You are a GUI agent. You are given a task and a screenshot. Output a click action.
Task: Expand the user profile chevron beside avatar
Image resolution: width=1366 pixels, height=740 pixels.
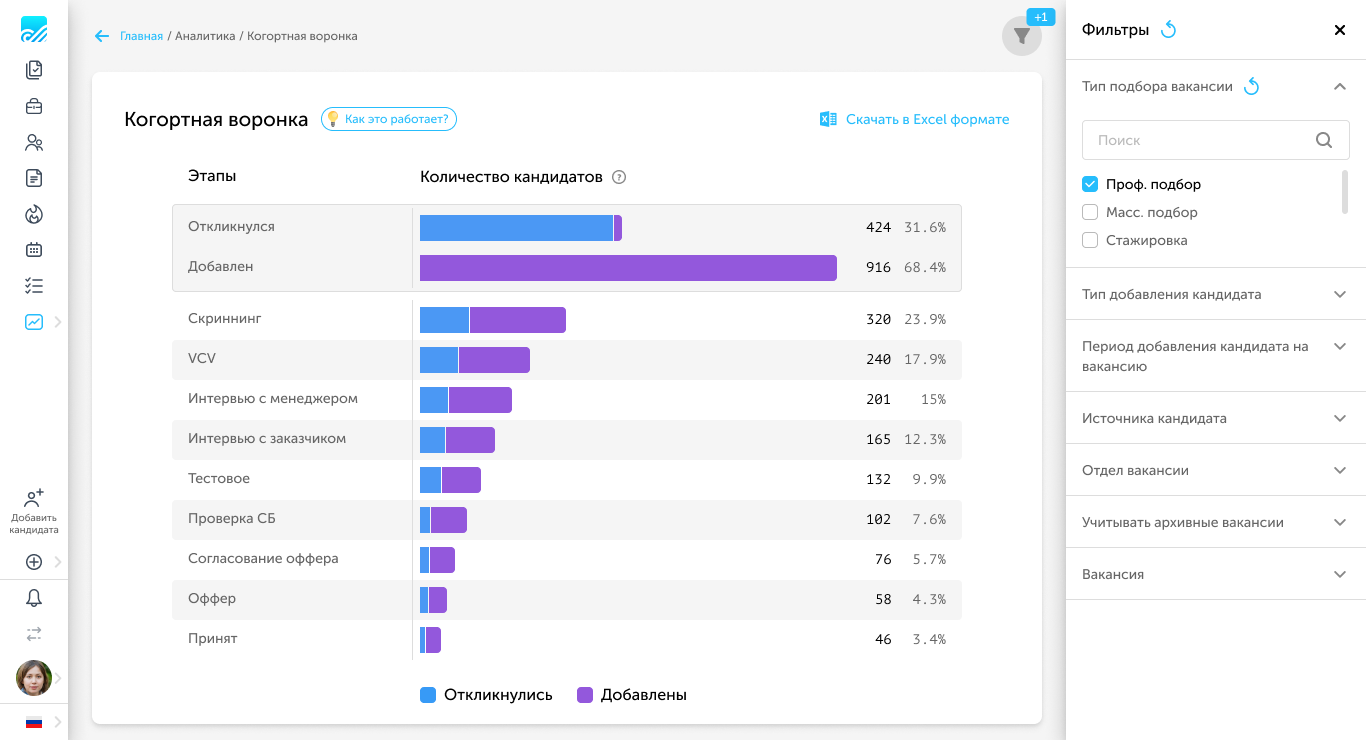(x=58, y=678)
